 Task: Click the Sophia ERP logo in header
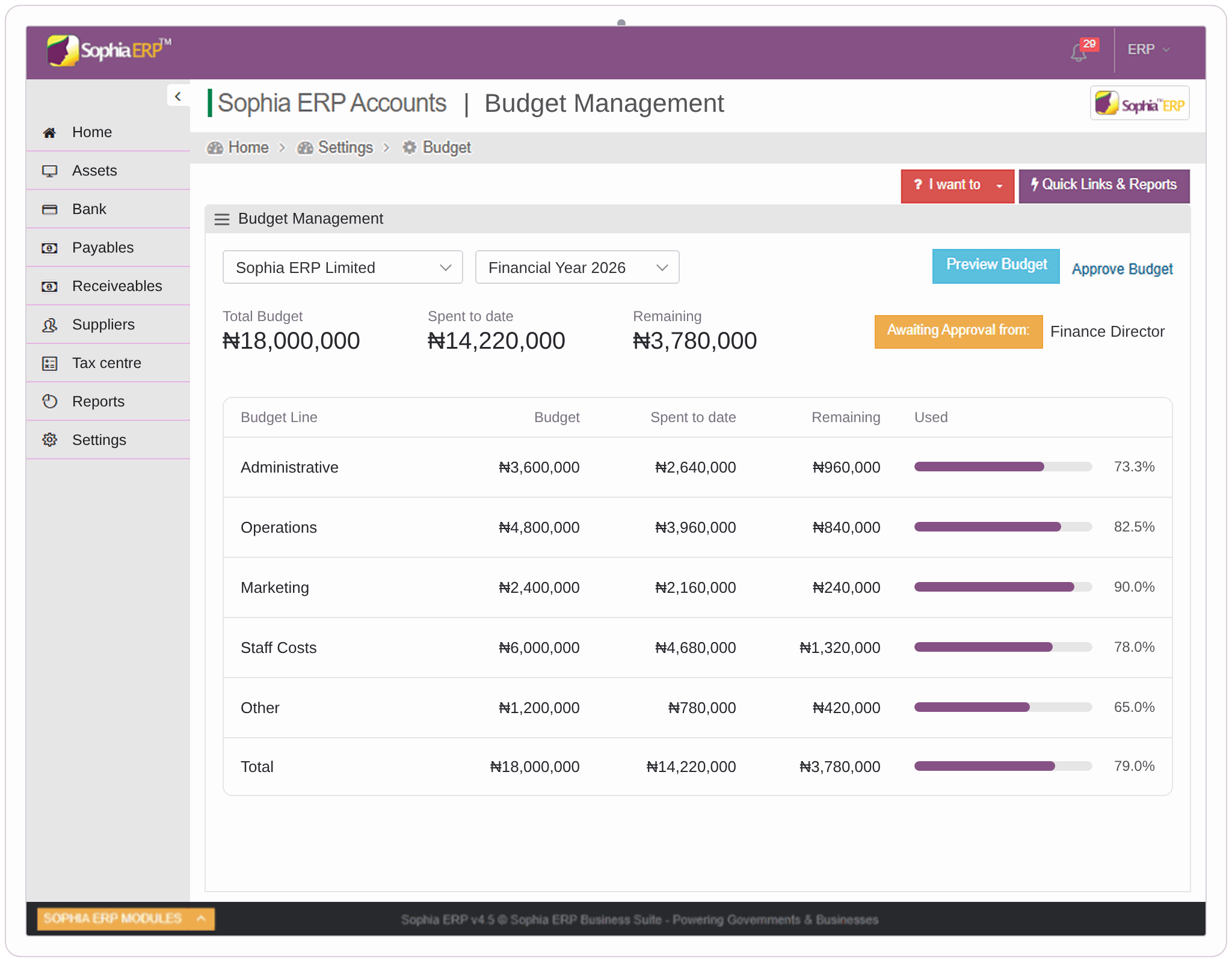109,51
